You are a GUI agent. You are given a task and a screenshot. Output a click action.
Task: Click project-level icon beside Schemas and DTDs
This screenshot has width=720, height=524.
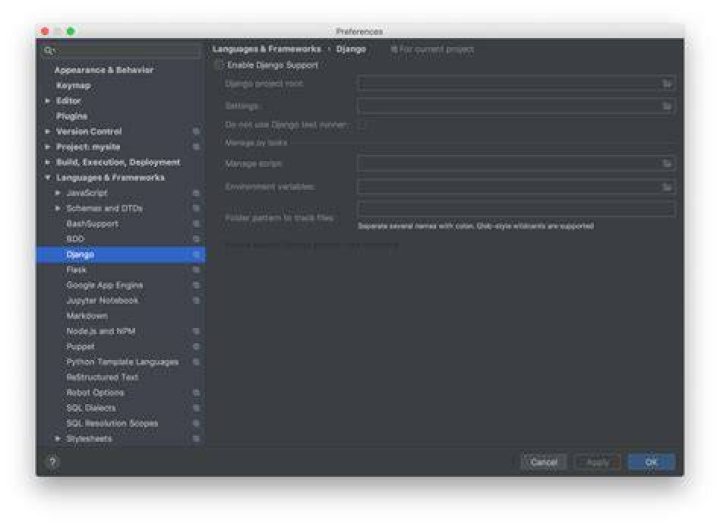pyautogui.click(x=196, y=208)
